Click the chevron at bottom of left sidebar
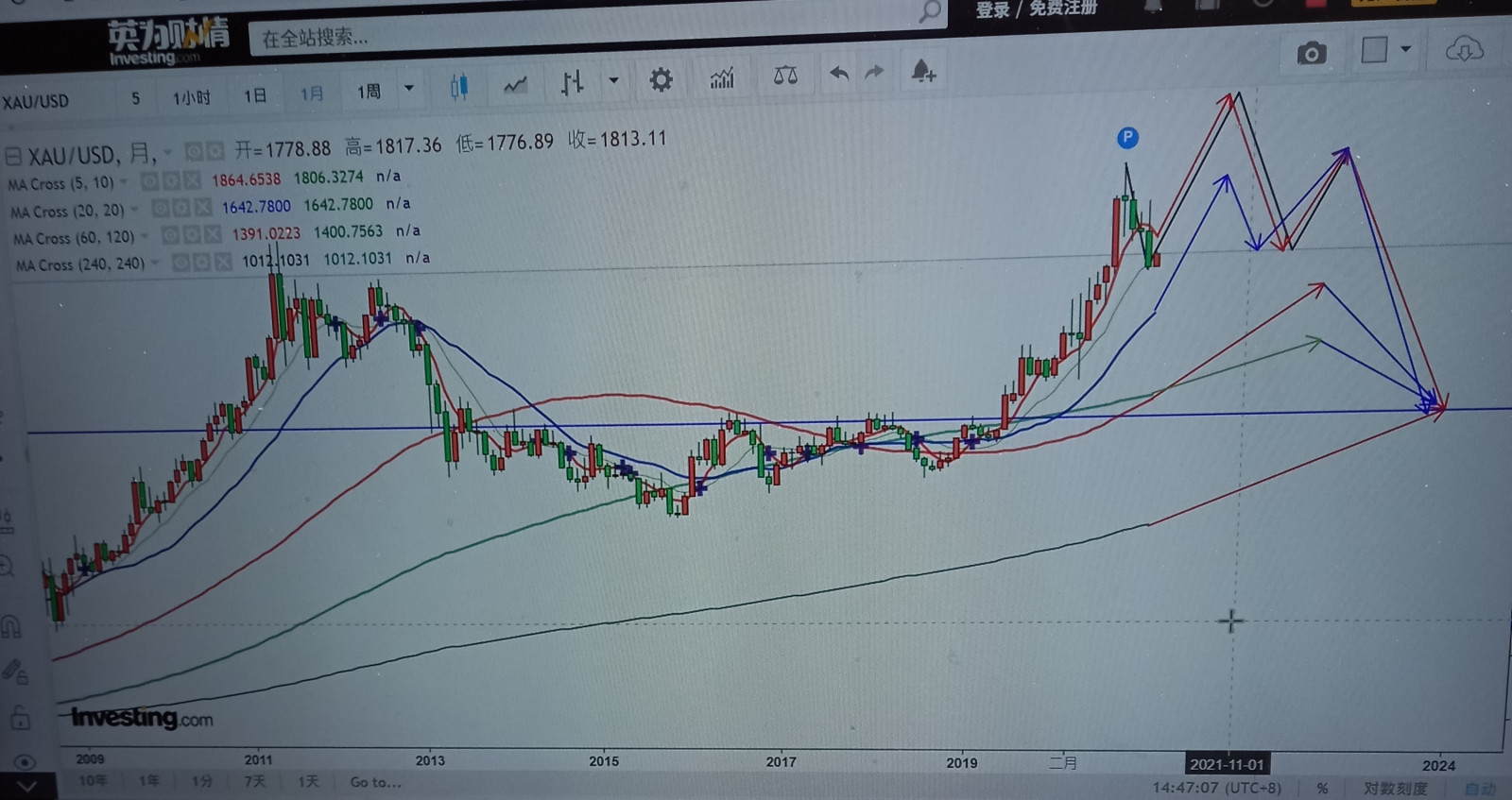 26,787
